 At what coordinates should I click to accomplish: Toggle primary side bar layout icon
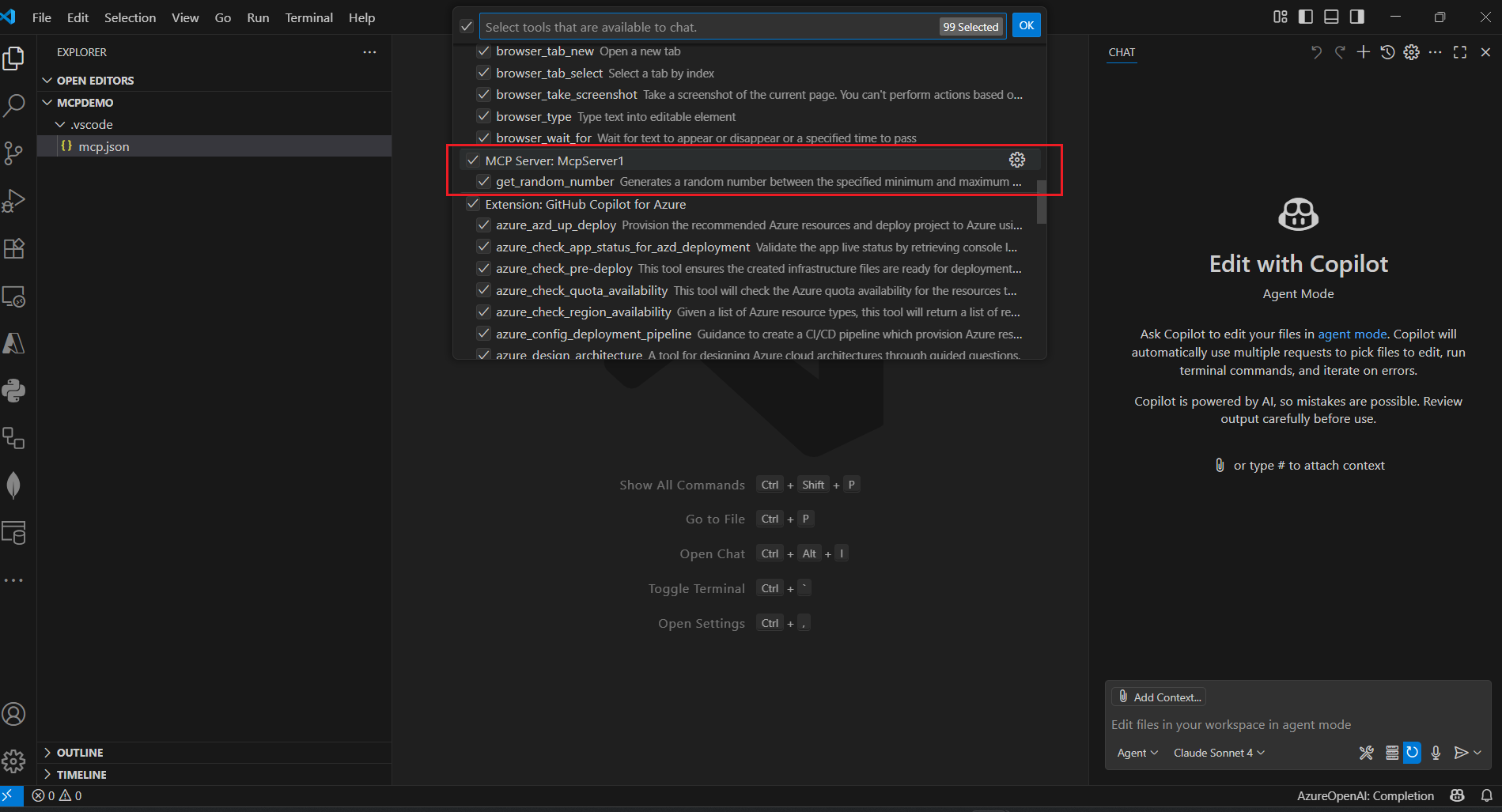(x=1306, y=17)
